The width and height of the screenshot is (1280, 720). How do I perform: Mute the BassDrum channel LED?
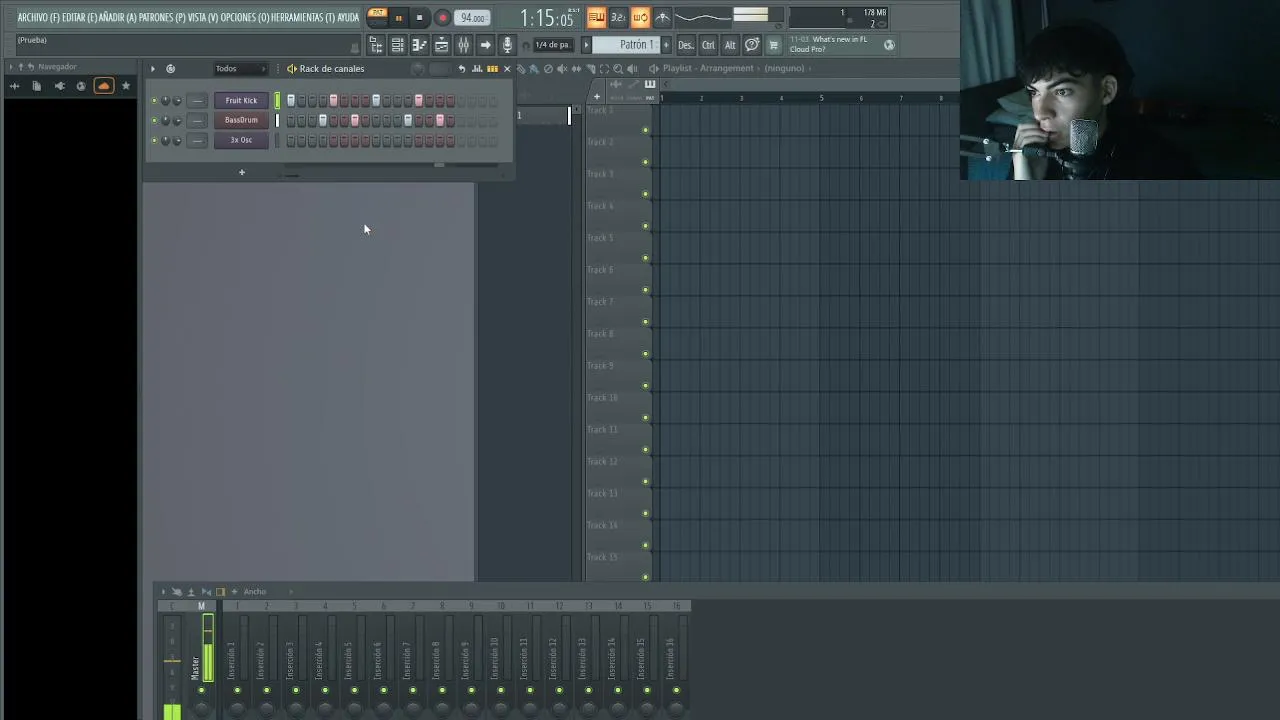(154, 120)
